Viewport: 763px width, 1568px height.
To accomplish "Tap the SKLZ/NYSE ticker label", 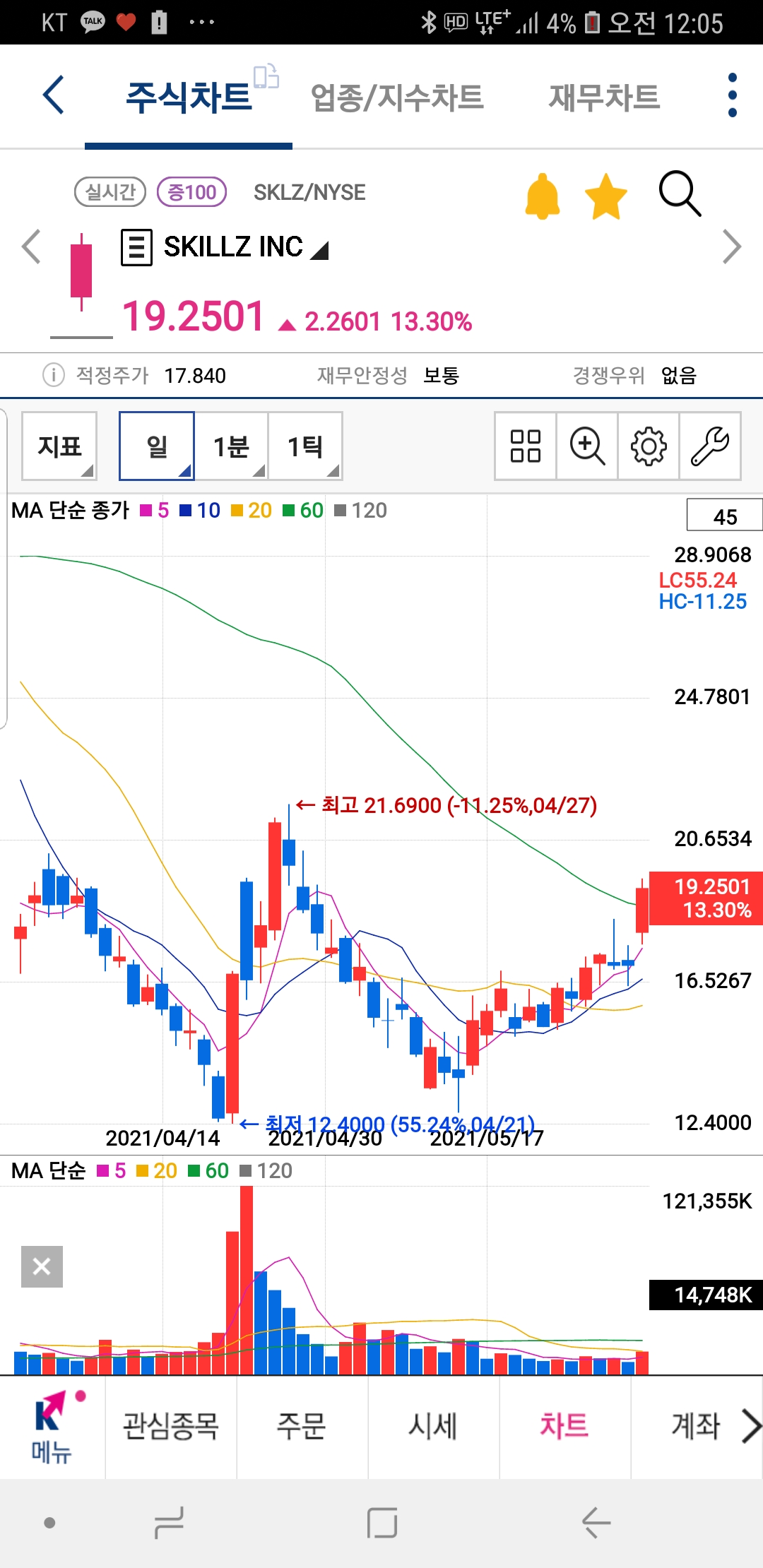I will (309, 192).
